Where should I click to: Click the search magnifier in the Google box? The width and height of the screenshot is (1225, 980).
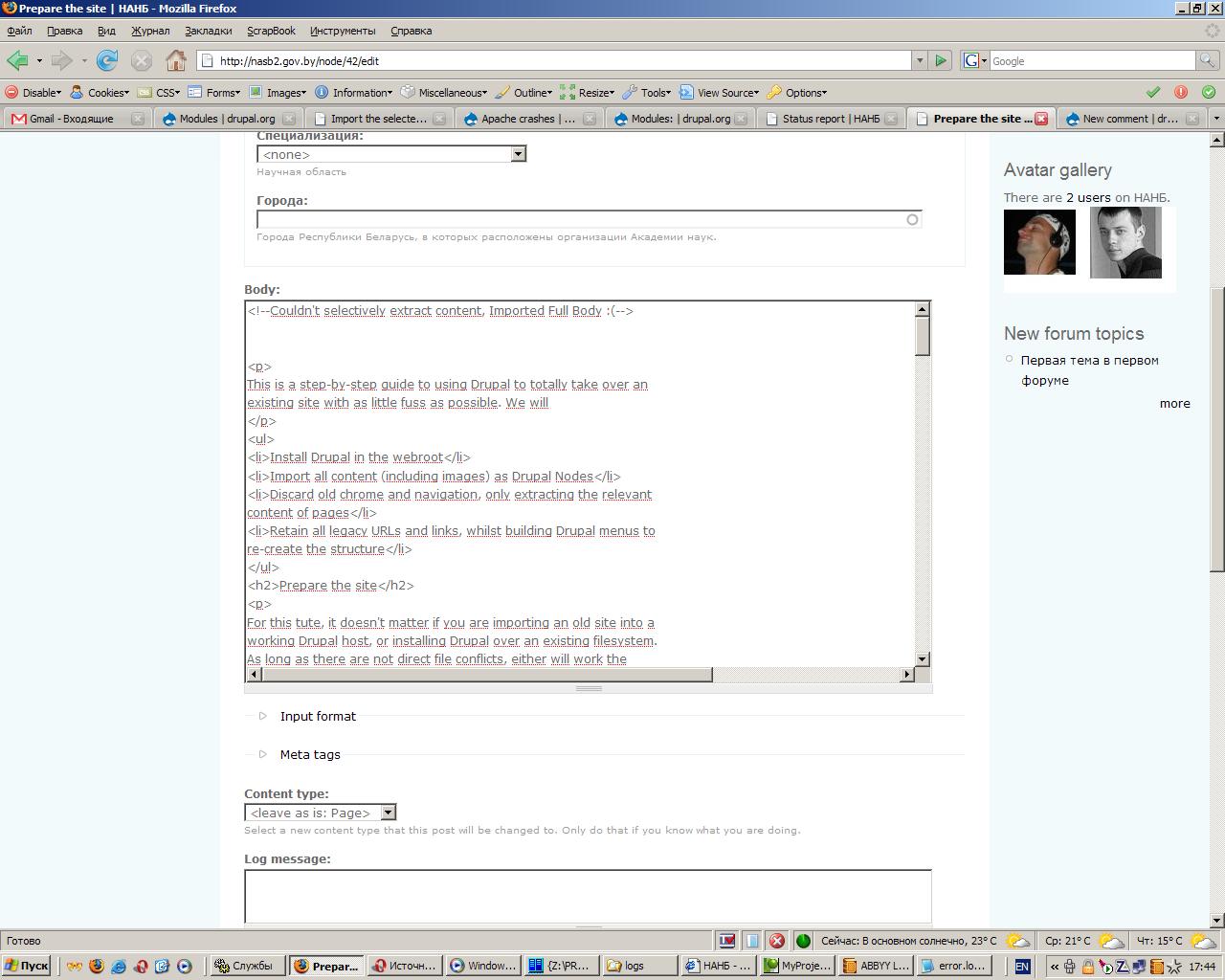[1209, 60]
